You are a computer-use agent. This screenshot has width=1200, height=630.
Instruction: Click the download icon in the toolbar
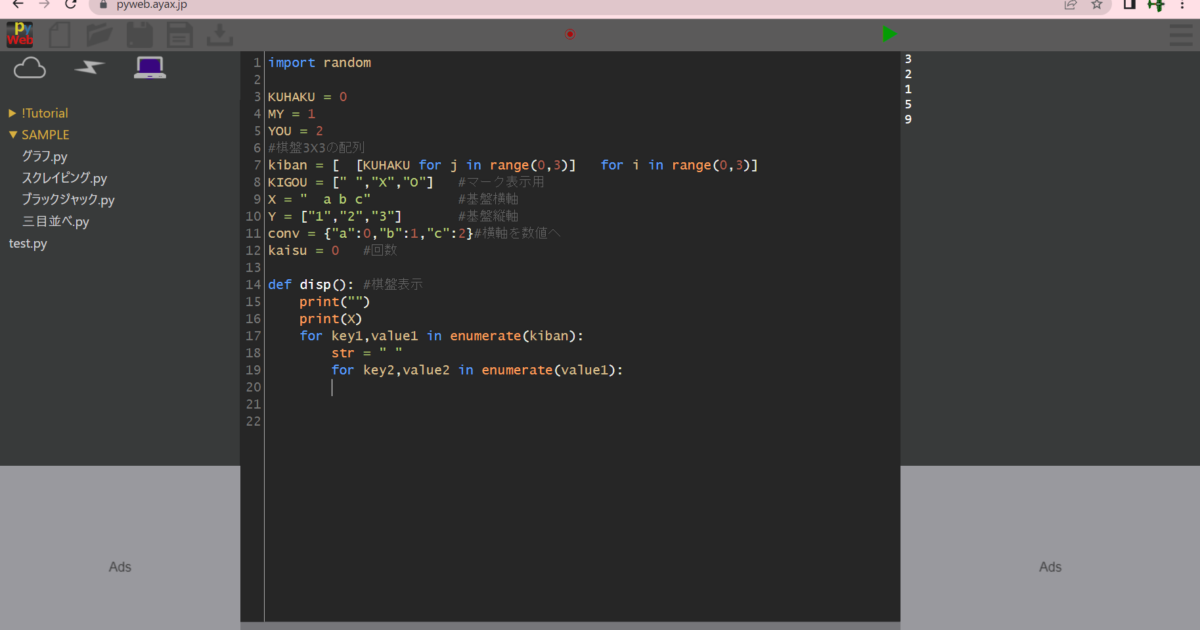(219, 34)
